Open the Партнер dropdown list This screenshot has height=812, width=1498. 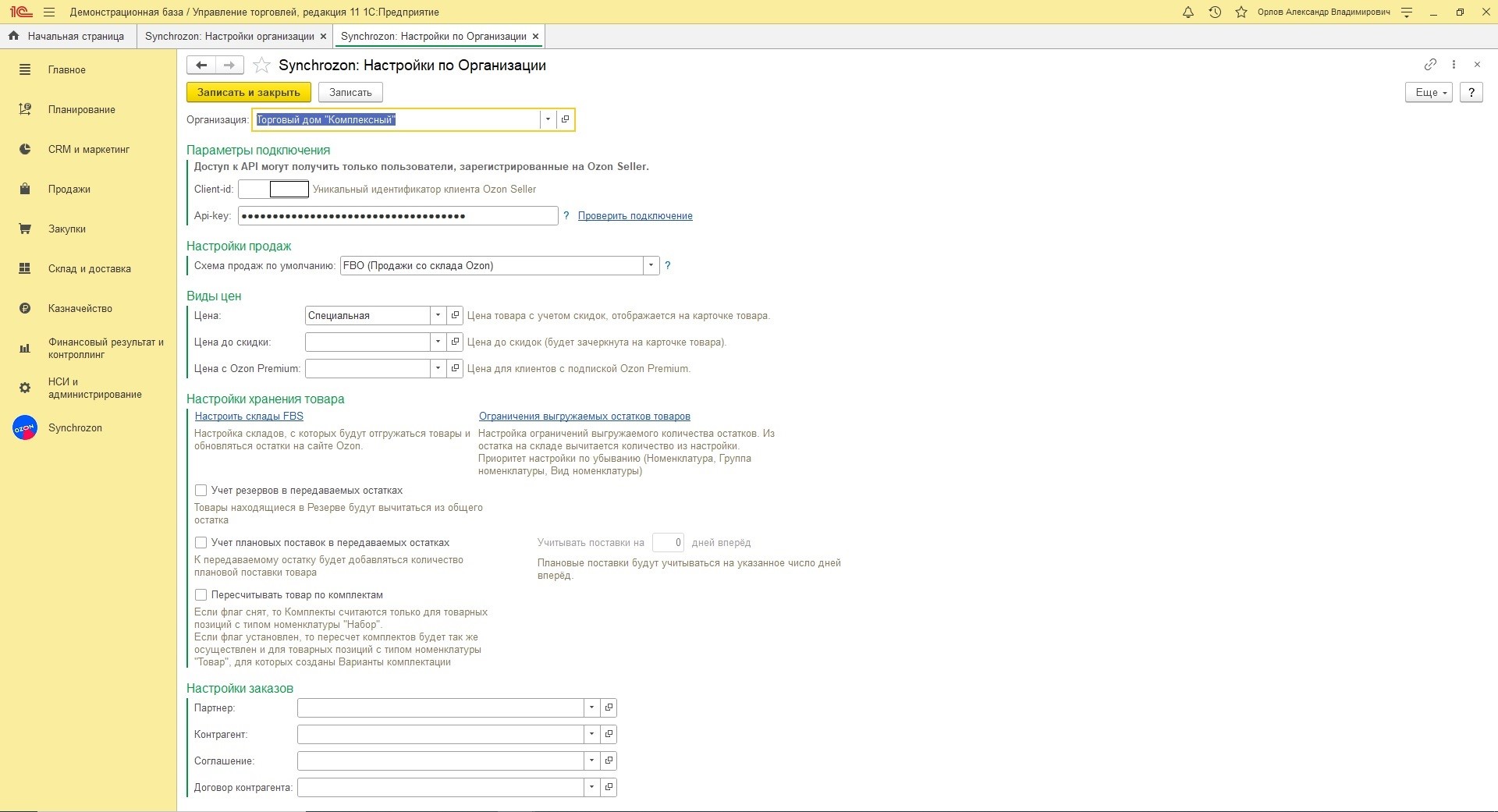click(591, 708)
